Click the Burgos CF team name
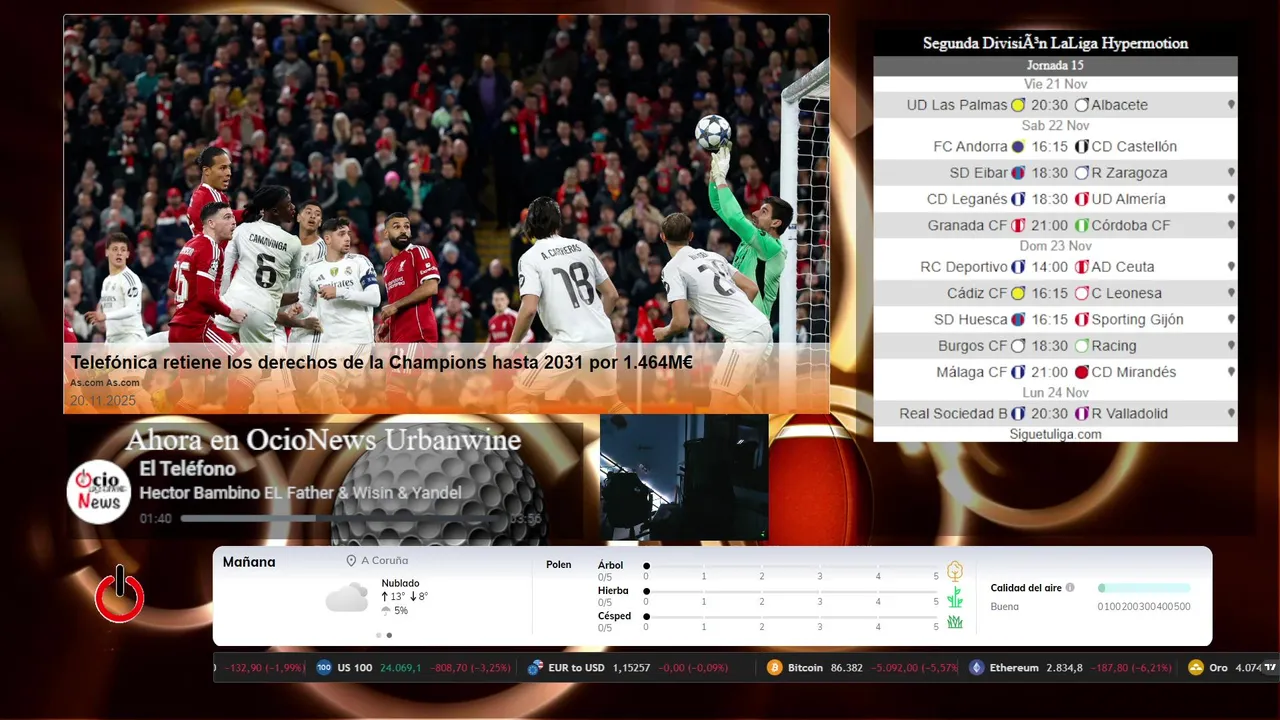 tap(972, 345)
